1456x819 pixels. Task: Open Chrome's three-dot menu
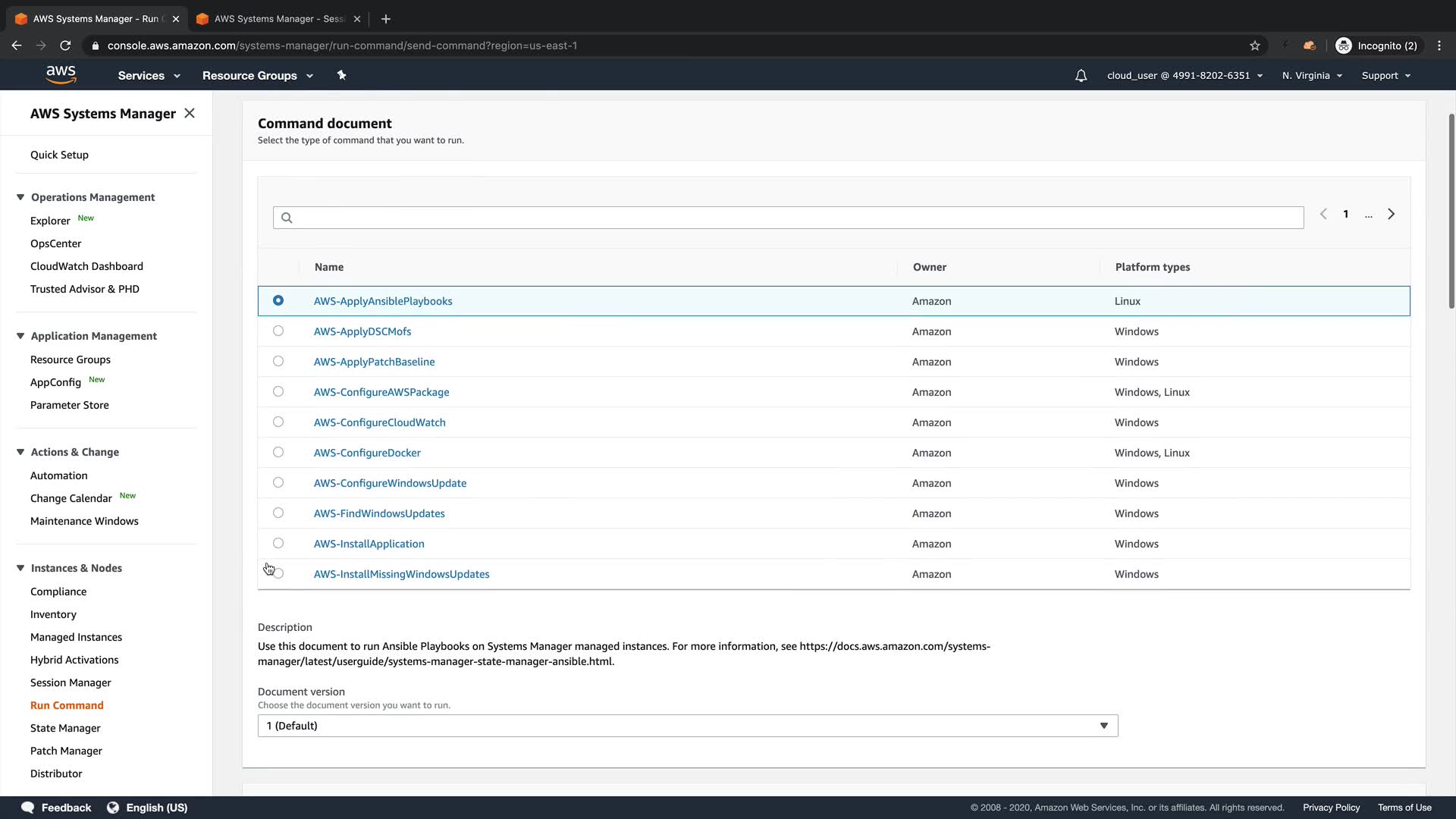click(1439, 45)
